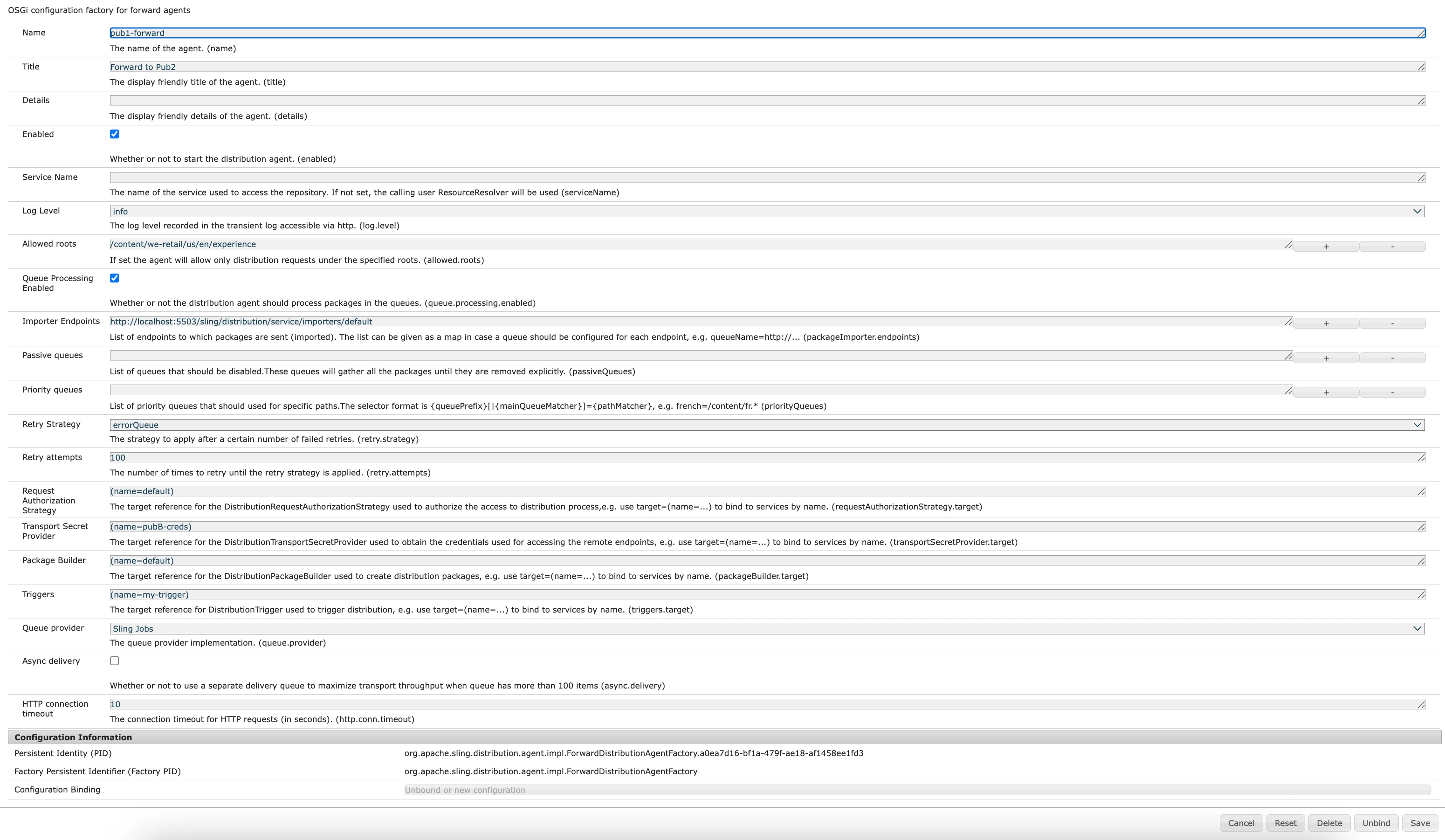Click the Delete configuration button

(x=1329, y=823)
